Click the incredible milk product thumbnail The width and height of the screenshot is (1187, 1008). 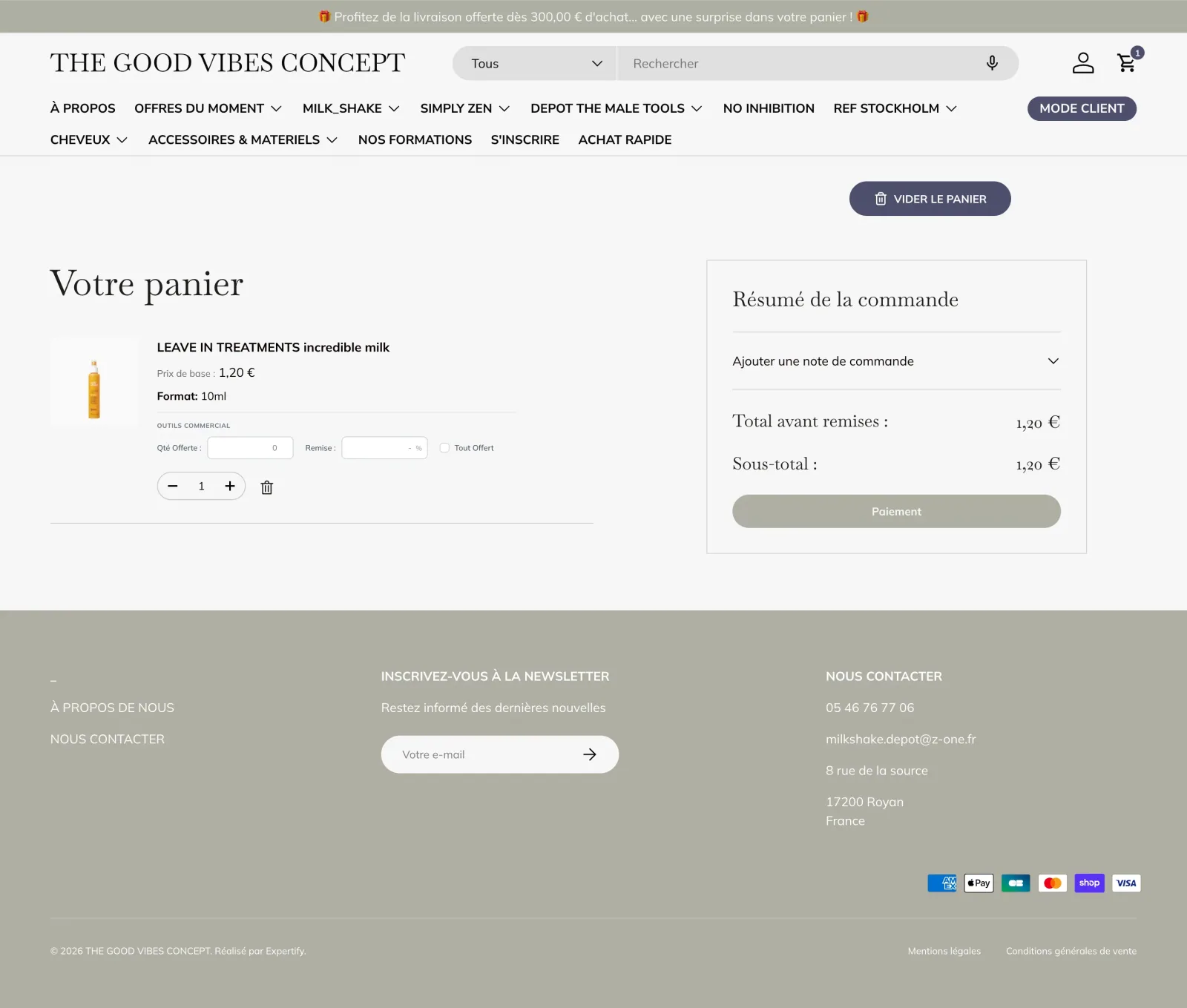pyautogui.click(x=94, y=381)
